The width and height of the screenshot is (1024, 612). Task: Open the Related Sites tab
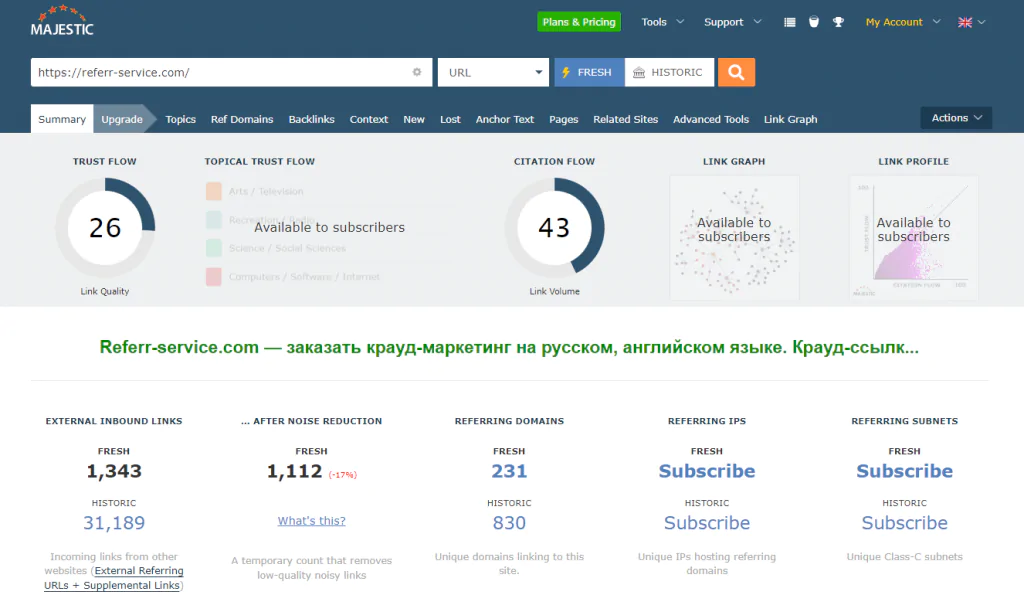click(x=626, y=120)
